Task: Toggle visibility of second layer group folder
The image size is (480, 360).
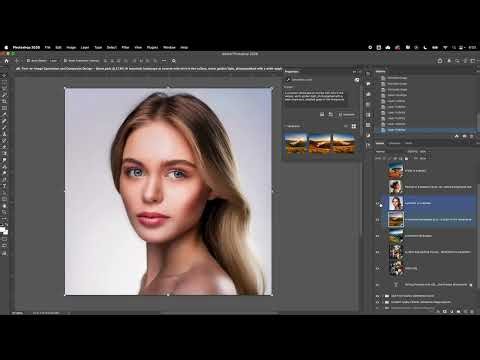Action: [x=378, y=302]
